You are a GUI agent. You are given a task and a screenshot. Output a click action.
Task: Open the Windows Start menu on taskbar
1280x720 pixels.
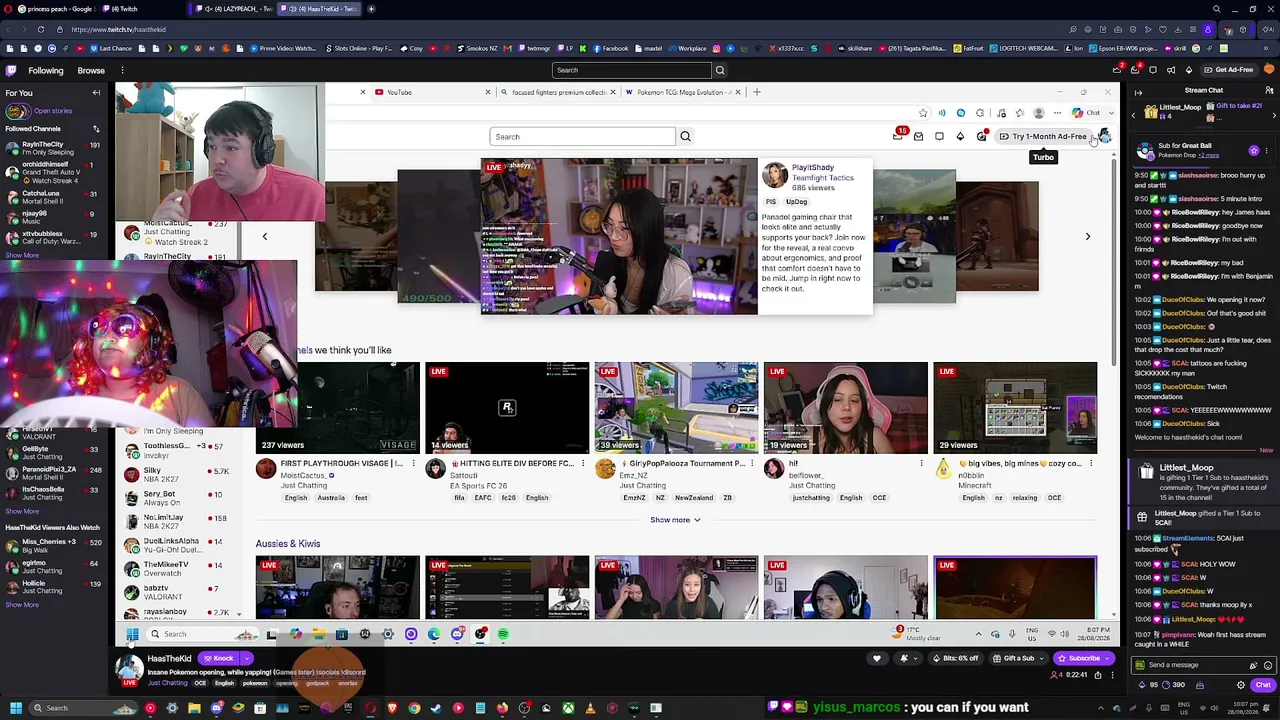point(15,708)
